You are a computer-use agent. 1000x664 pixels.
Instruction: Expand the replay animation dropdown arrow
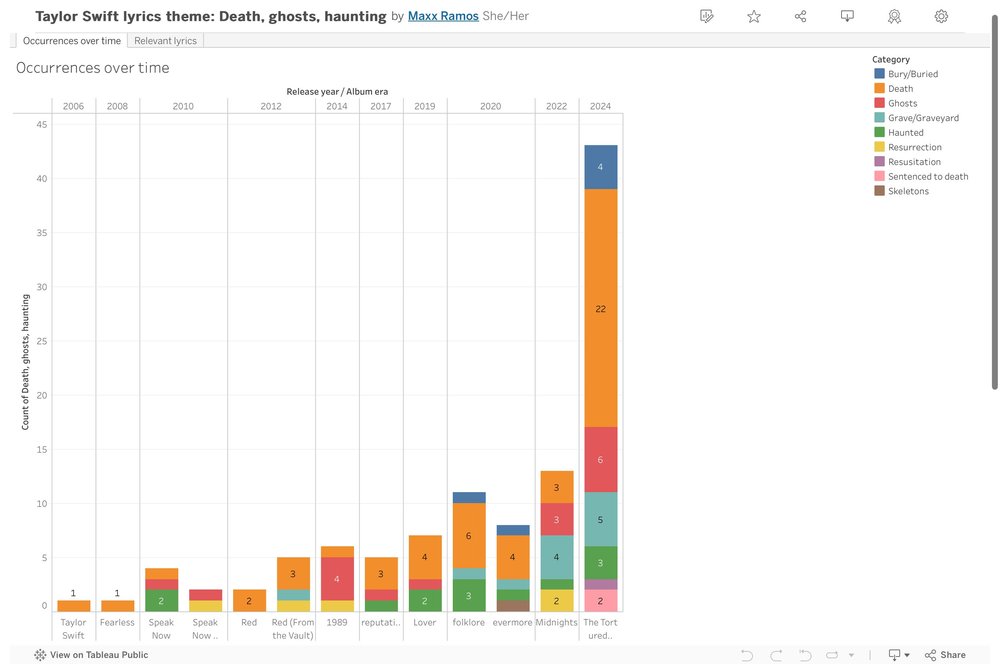click(851, 655)
